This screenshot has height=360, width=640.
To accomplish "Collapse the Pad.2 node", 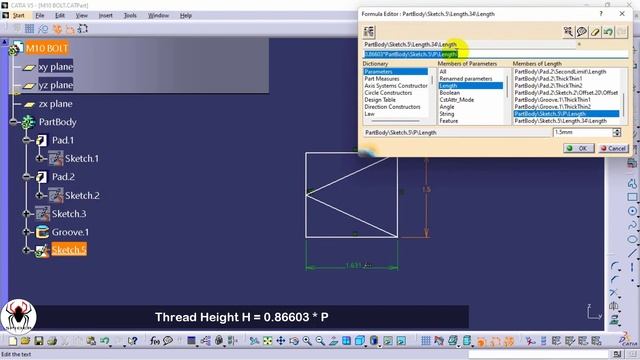I will coord(27,177).
